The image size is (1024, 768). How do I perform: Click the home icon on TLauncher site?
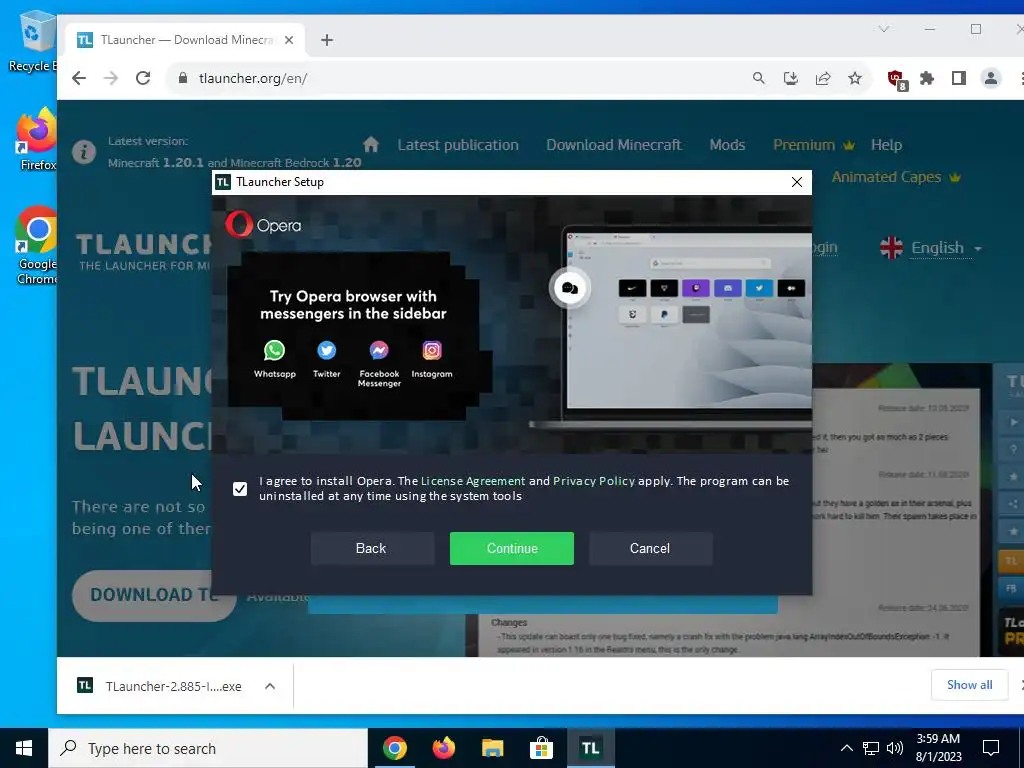point(371,144)
